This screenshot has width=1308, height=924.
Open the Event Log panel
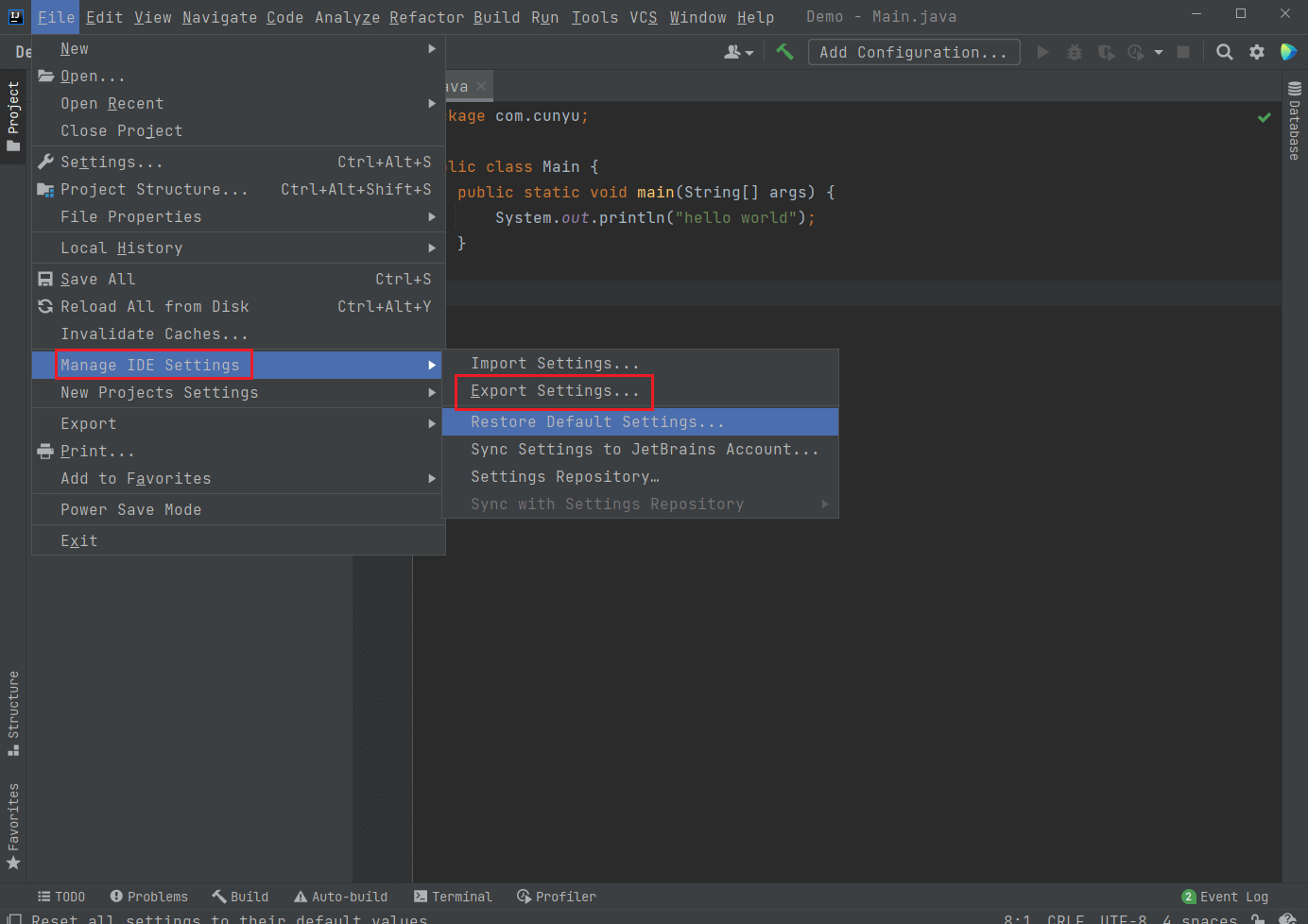click(x=1225, y=897)
